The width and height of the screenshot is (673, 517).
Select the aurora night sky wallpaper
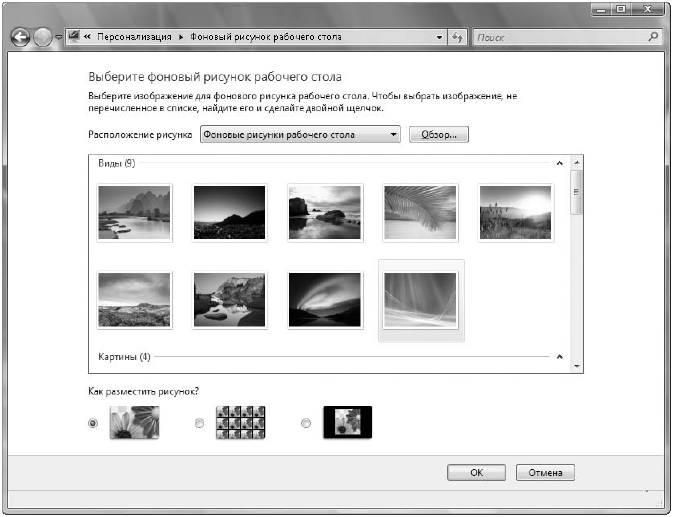[324, 299]
